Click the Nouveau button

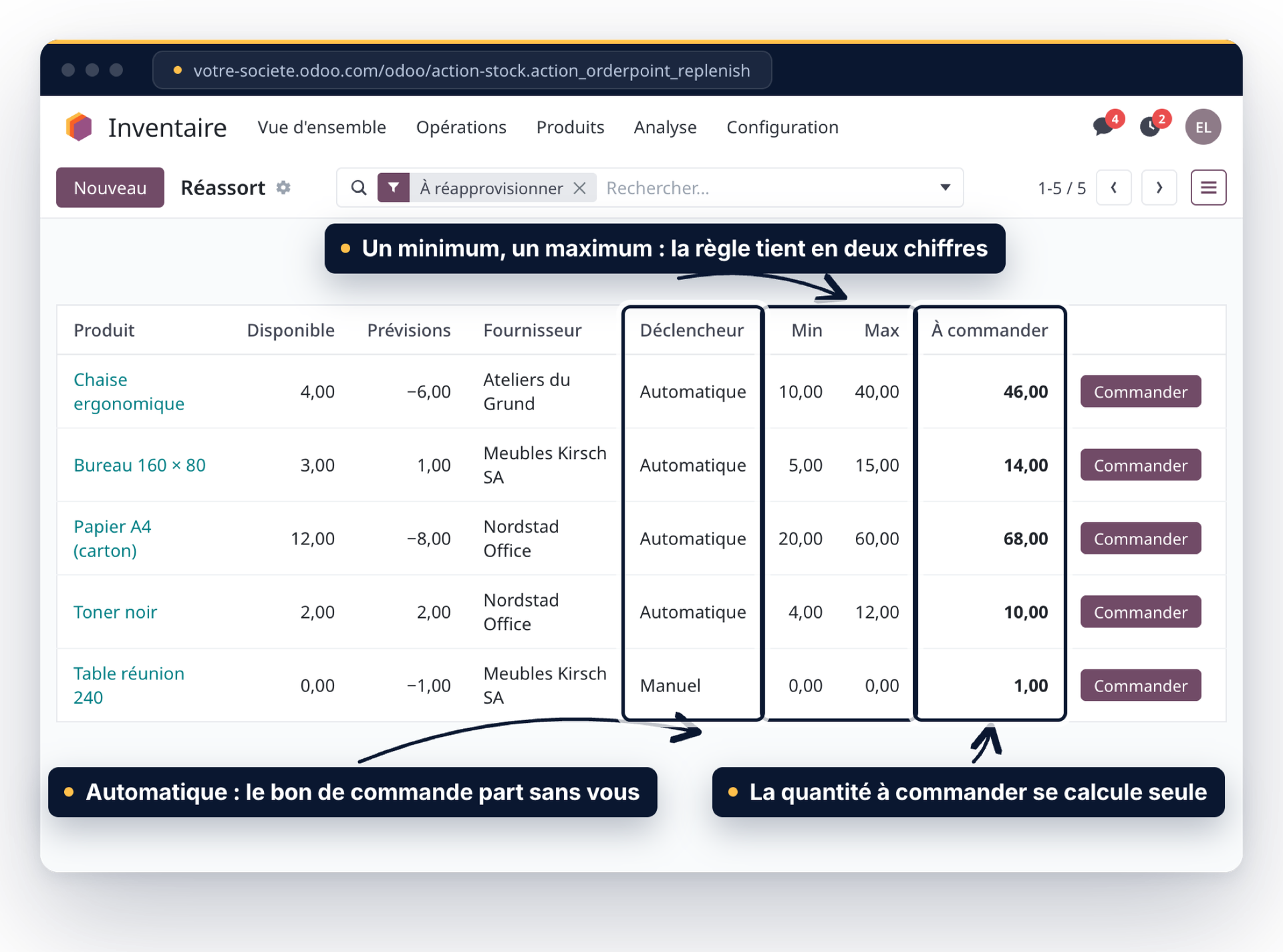110,188
